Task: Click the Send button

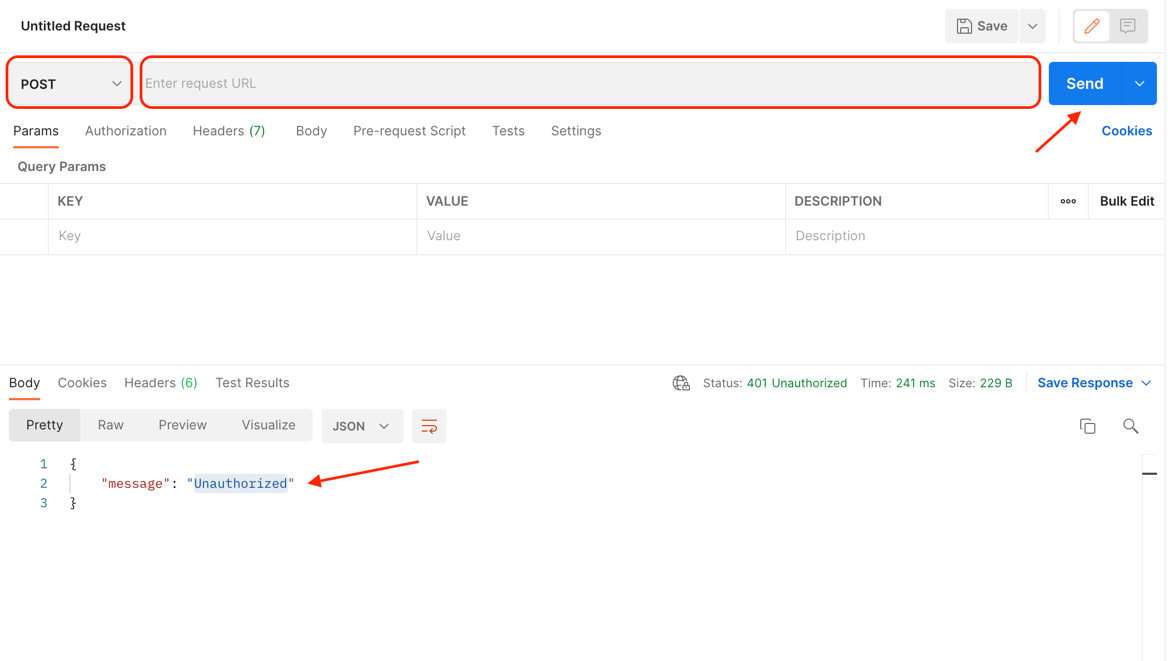Action: [x=1085, y=83]
